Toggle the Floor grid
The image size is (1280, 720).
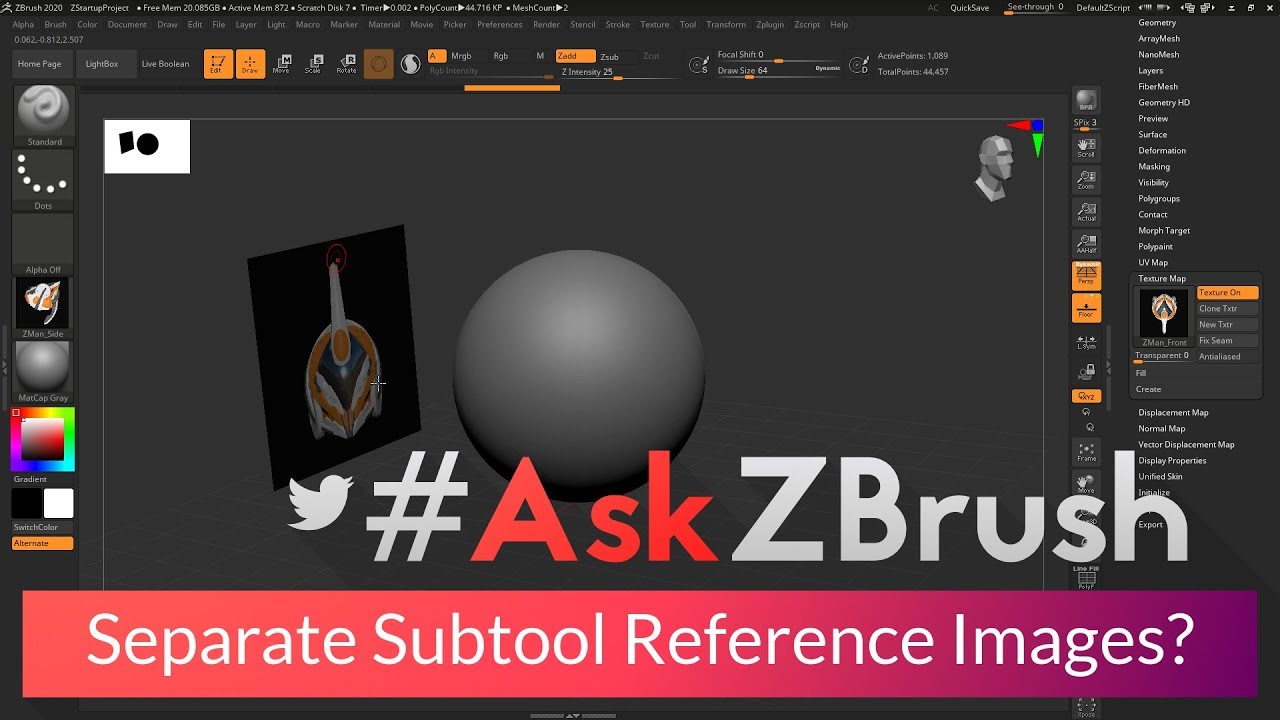(x=1086, y=307)
